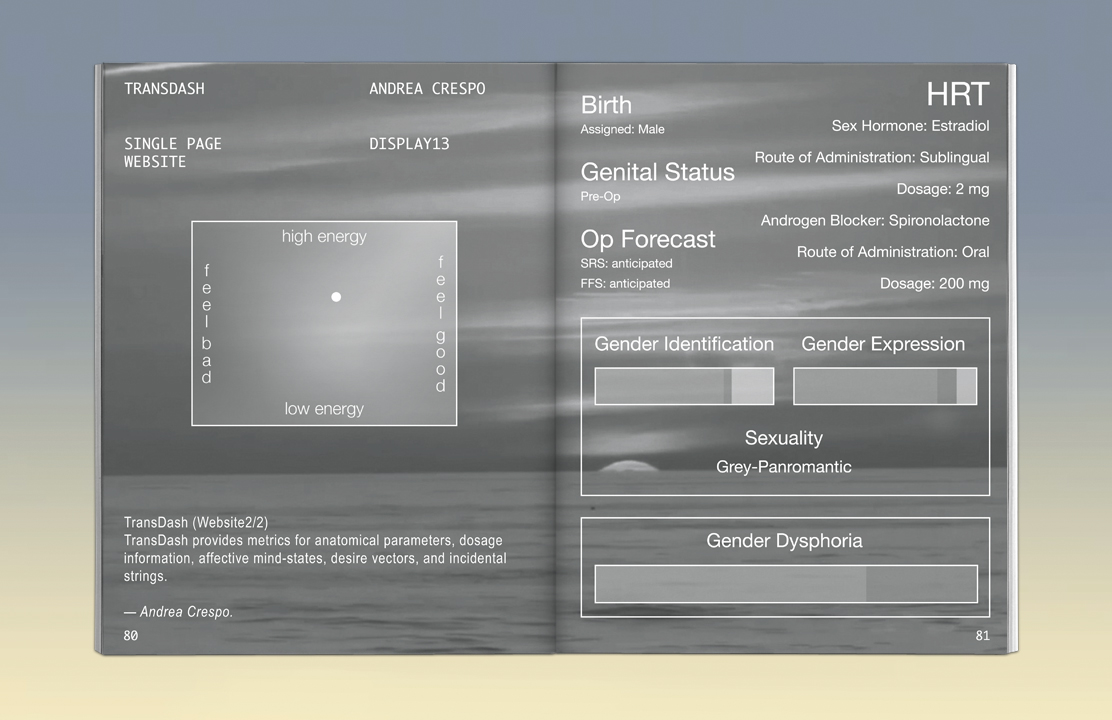The height and width of the screenshot is (720, 1112).
Task: Click 'Route of Administration: Sublingual' line
Action: click(872, 157)
